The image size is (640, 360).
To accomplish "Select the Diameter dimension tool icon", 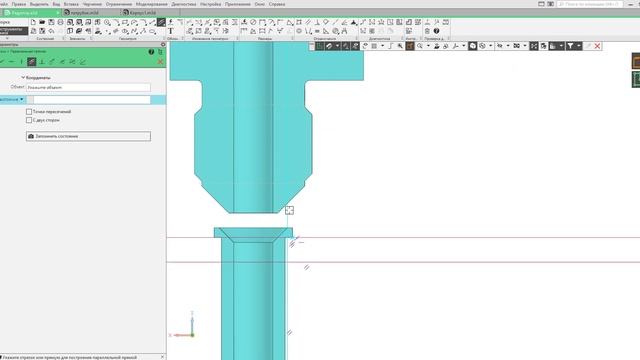I will pos(253,22).
